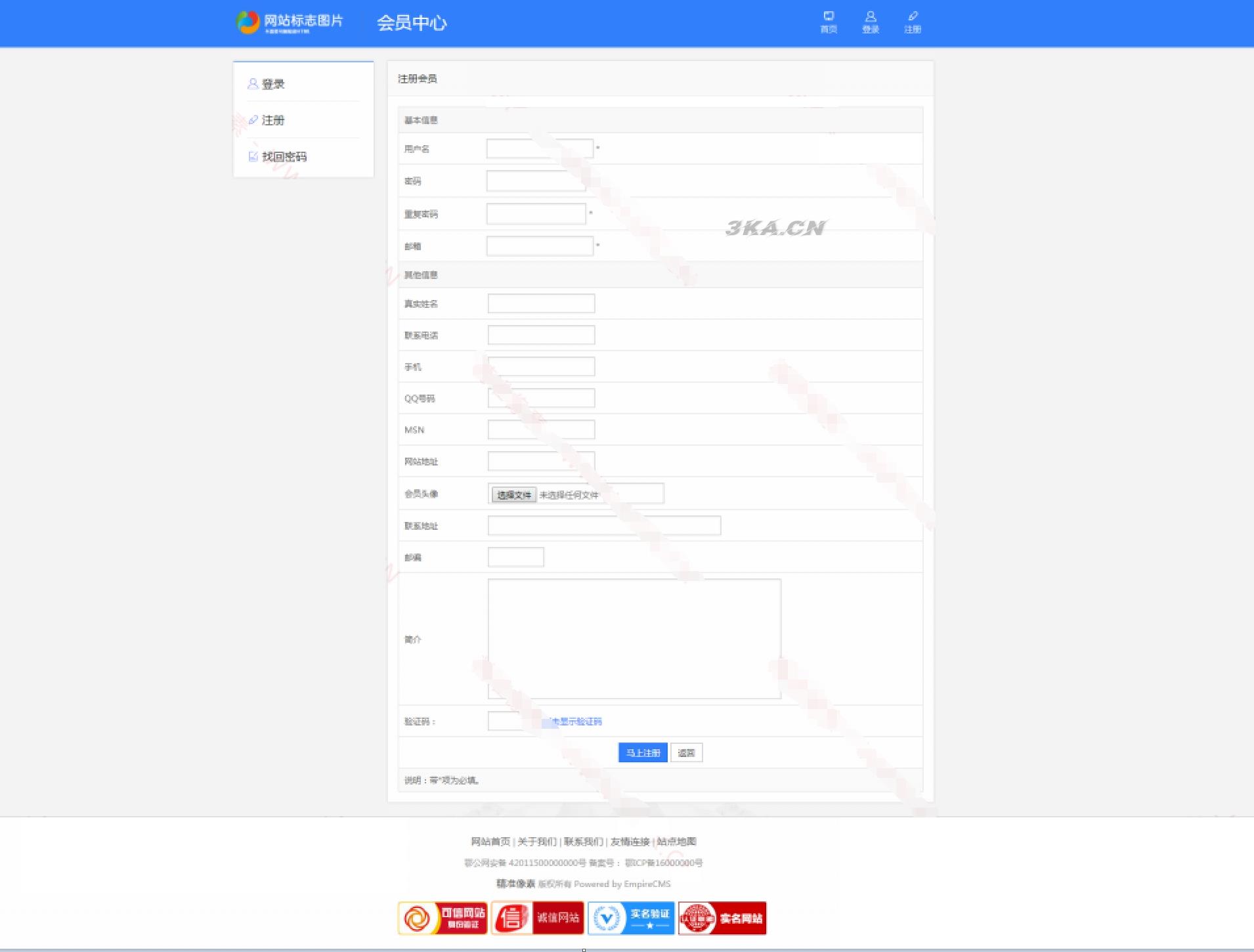Click the 实名验证 blue badge in footer
The width and height of the screenshot is (1254, 952).
(x=632, y=917)
